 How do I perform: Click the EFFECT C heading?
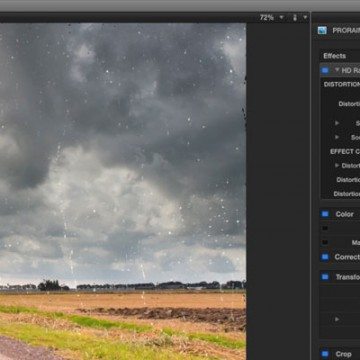tap(345, 151)
